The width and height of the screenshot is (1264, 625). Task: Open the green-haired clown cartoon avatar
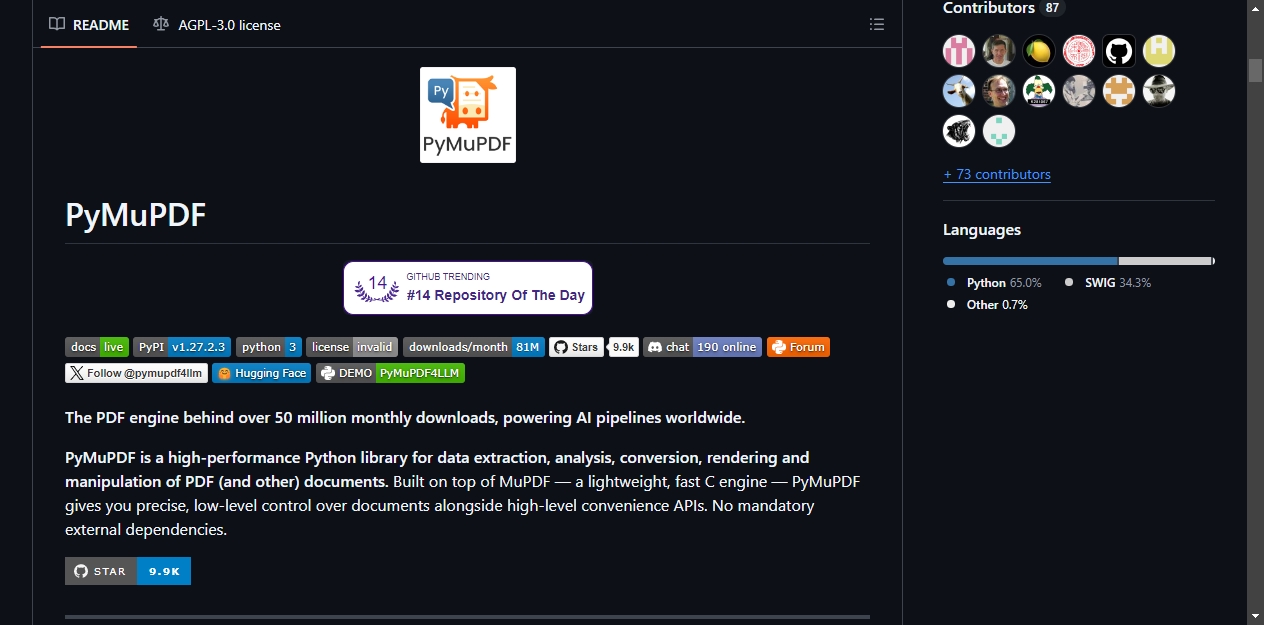coord(1039,91)
